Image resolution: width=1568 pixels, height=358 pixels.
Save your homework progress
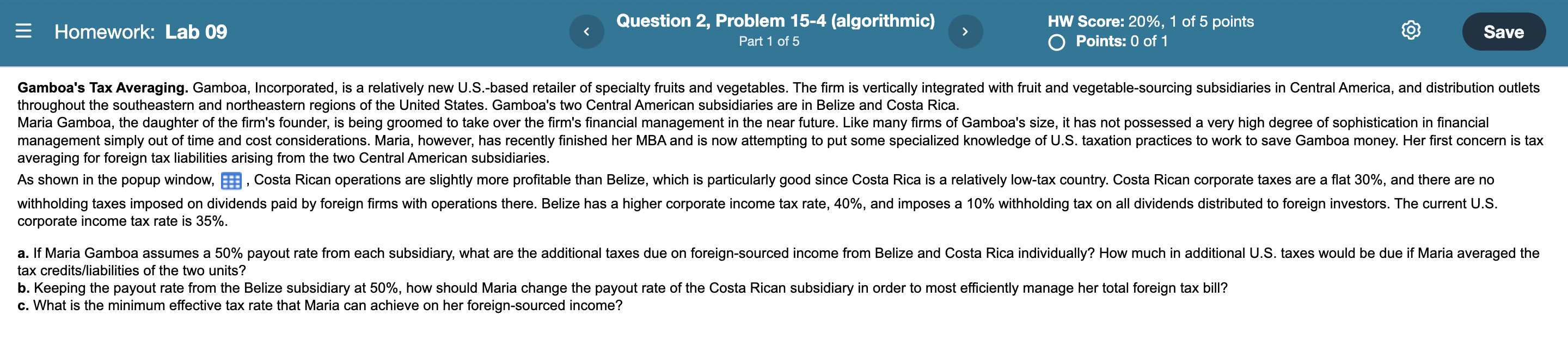pos(1503,32)
